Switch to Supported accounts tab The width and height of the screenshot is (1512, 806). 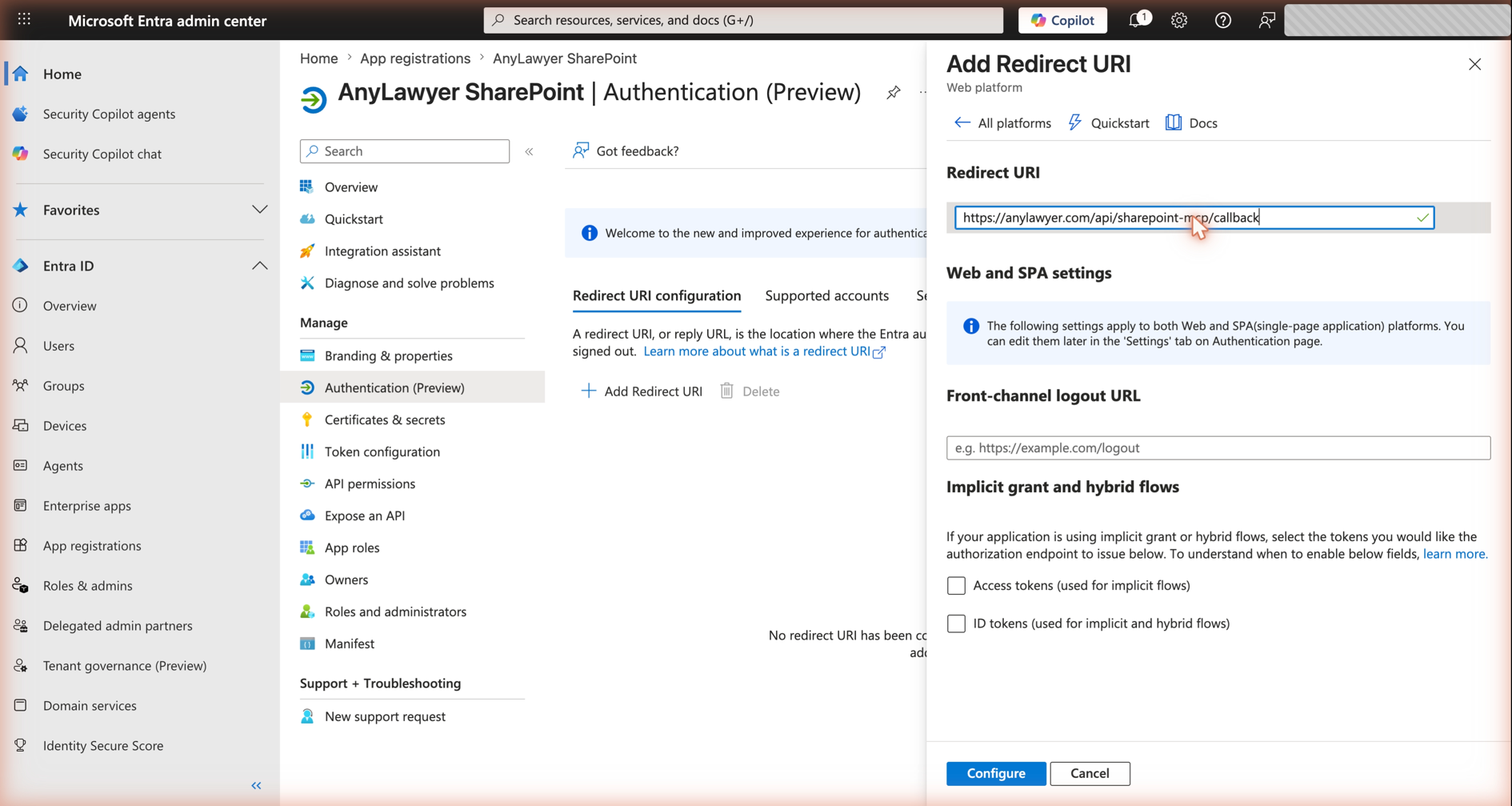click(826, 295)
